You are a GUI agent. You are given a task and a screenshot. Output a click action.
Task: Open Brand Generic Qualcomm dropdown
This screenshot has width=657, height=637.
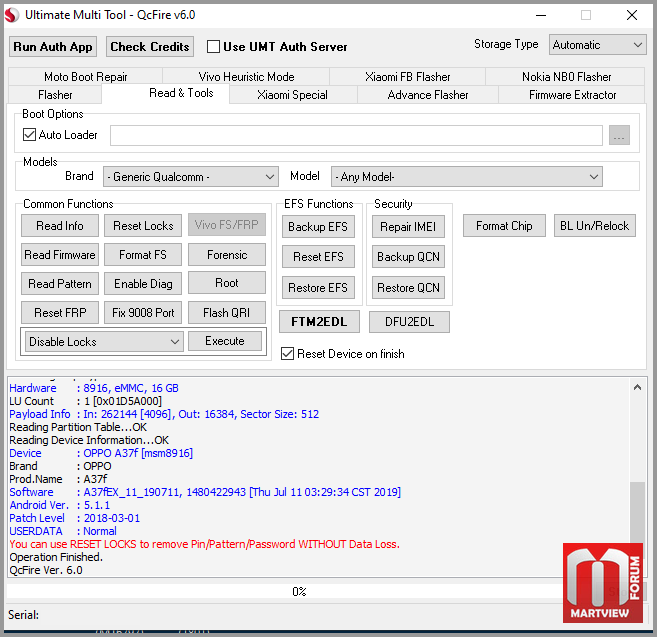click(x=191, y=177)
